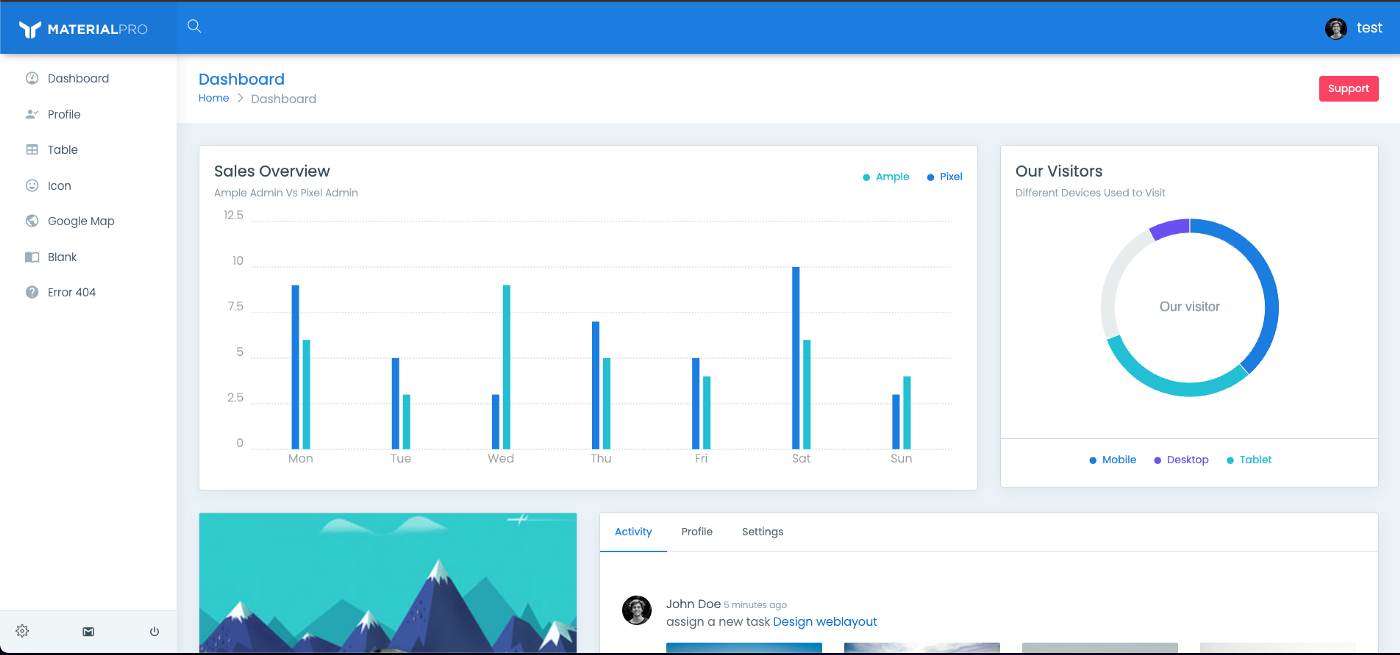This screenshot has width=1400, height=655.
Task: Toggle the Mobile legend entry
Action: [x=1113, y=460]
